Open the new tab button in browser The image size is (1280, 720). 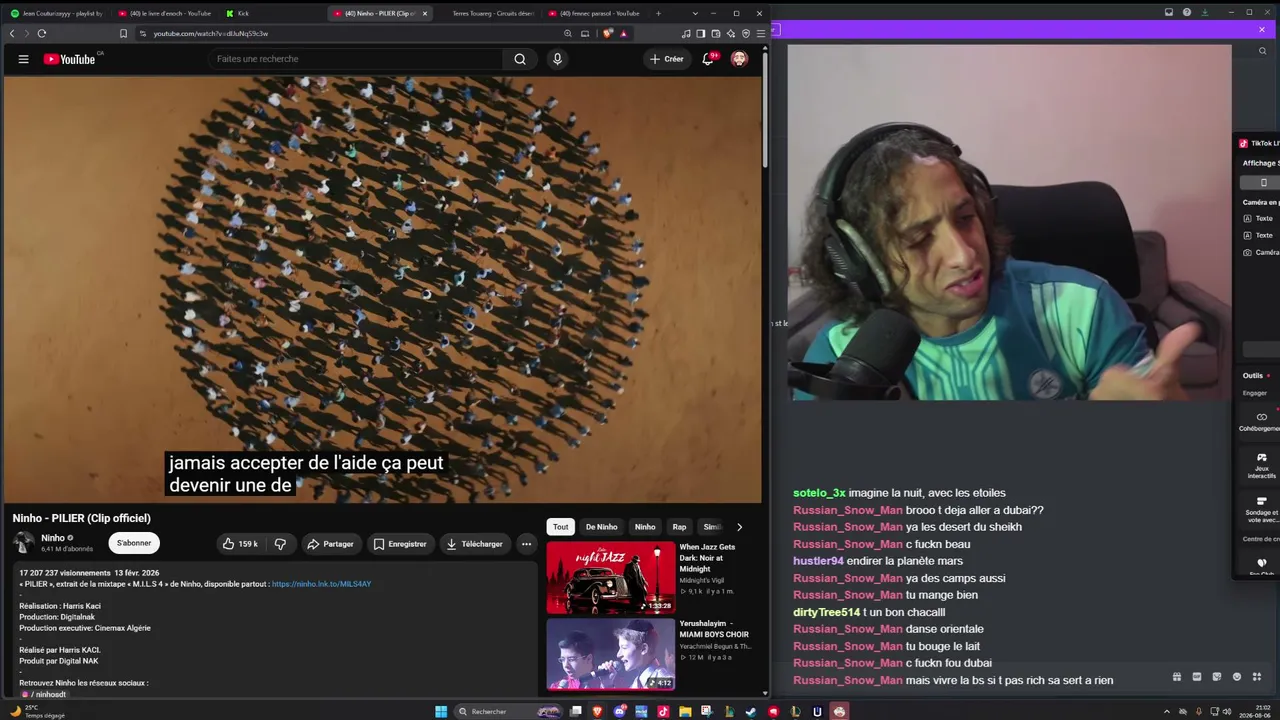(658, 13)
